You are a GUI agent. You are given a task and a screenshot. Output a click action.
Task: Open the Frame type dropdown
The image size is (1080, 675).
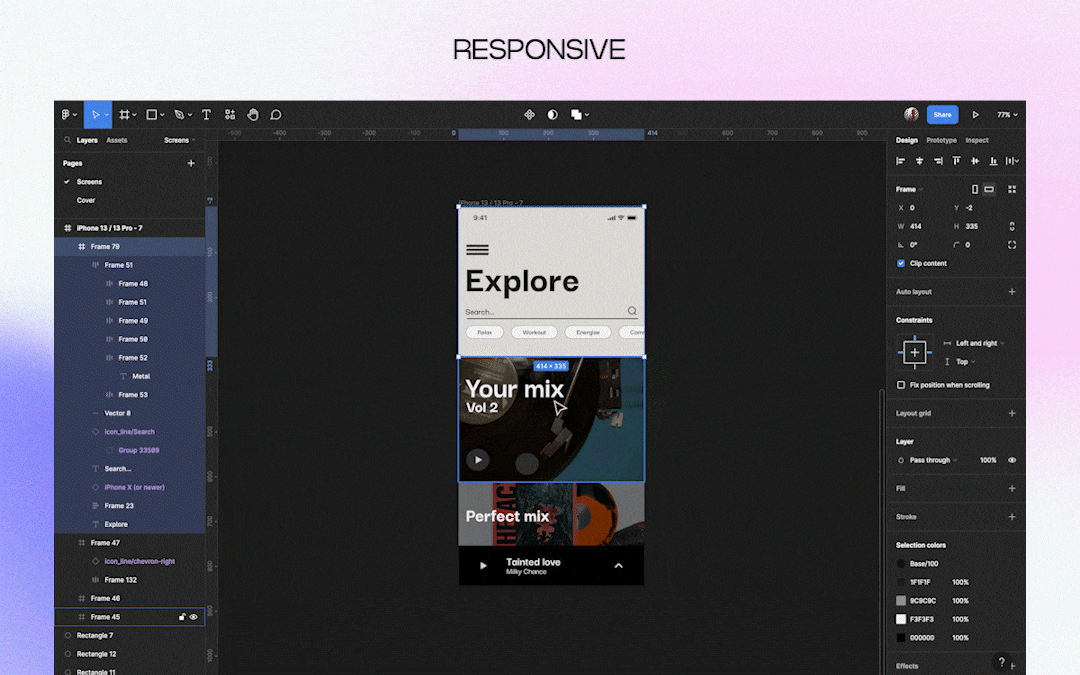pos(909,189)
